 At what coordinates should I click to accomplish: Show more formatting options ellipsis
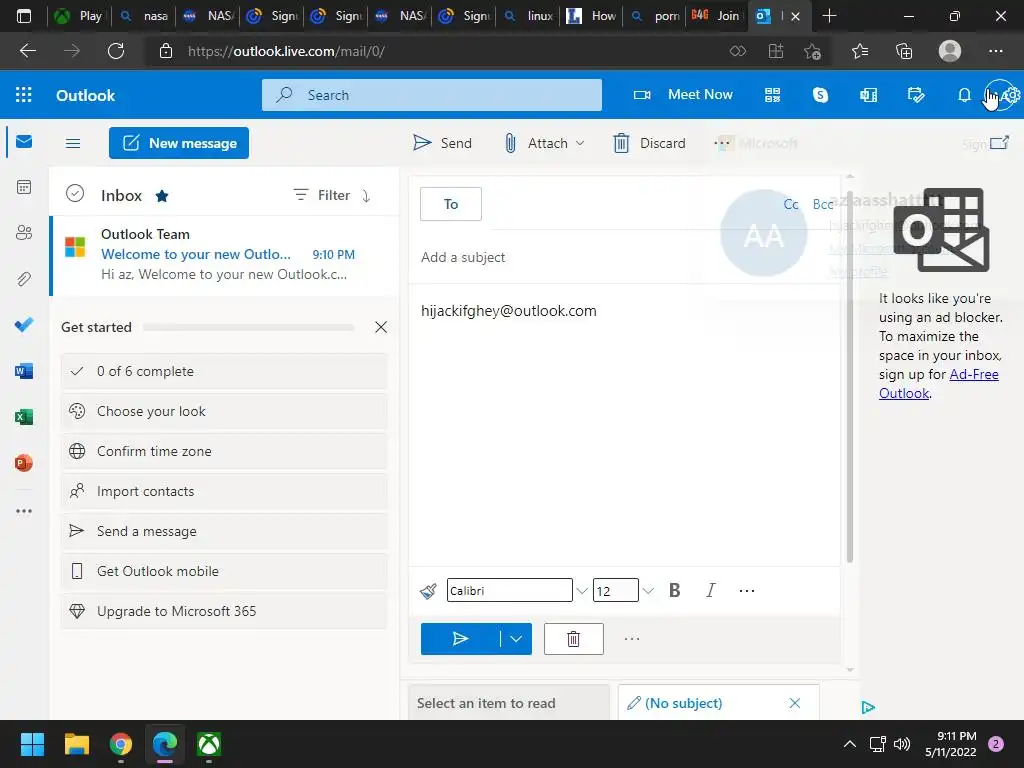(746, 590)
